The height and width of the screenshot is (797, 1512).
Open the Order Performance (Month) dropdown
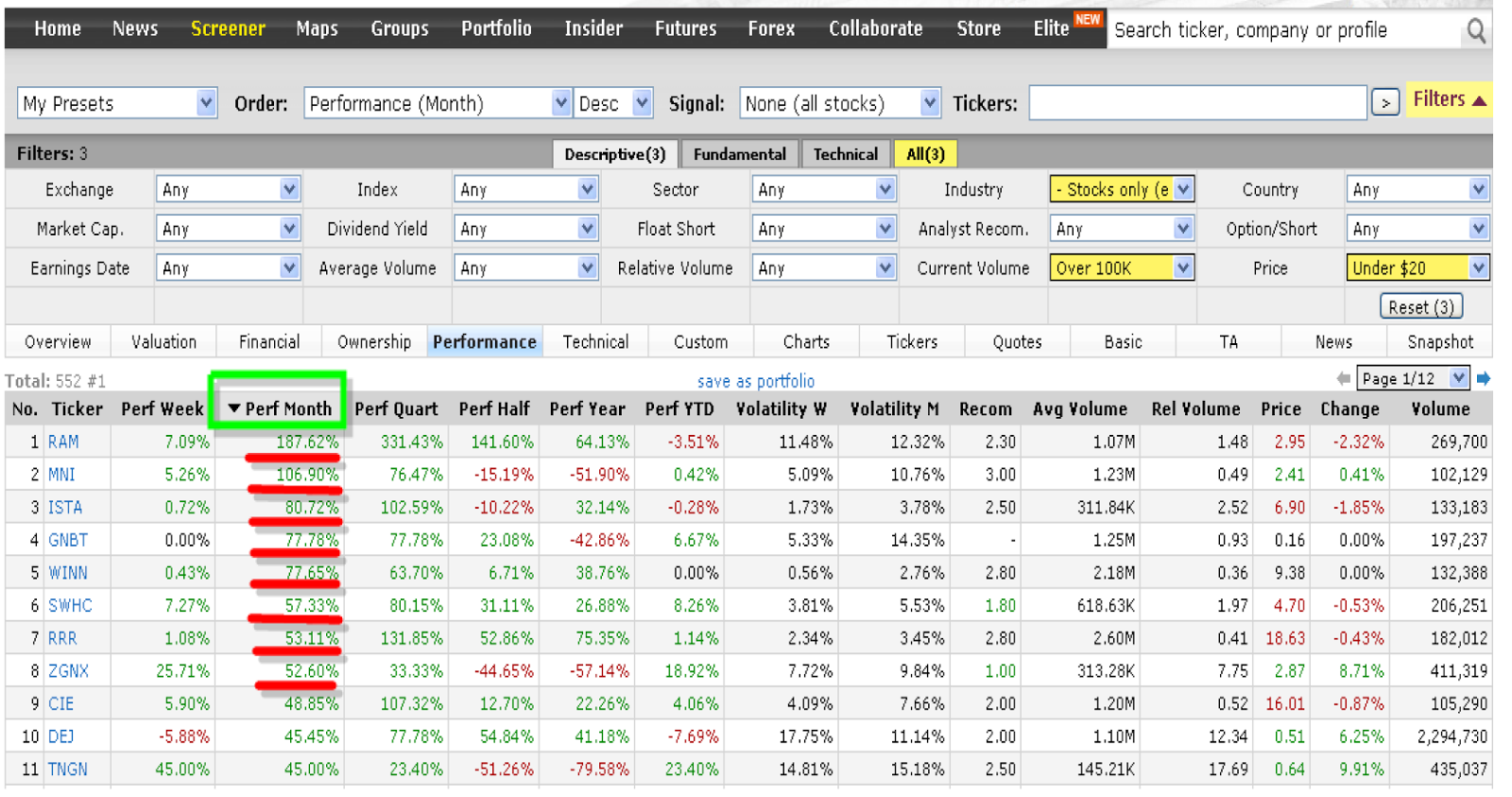438,103
